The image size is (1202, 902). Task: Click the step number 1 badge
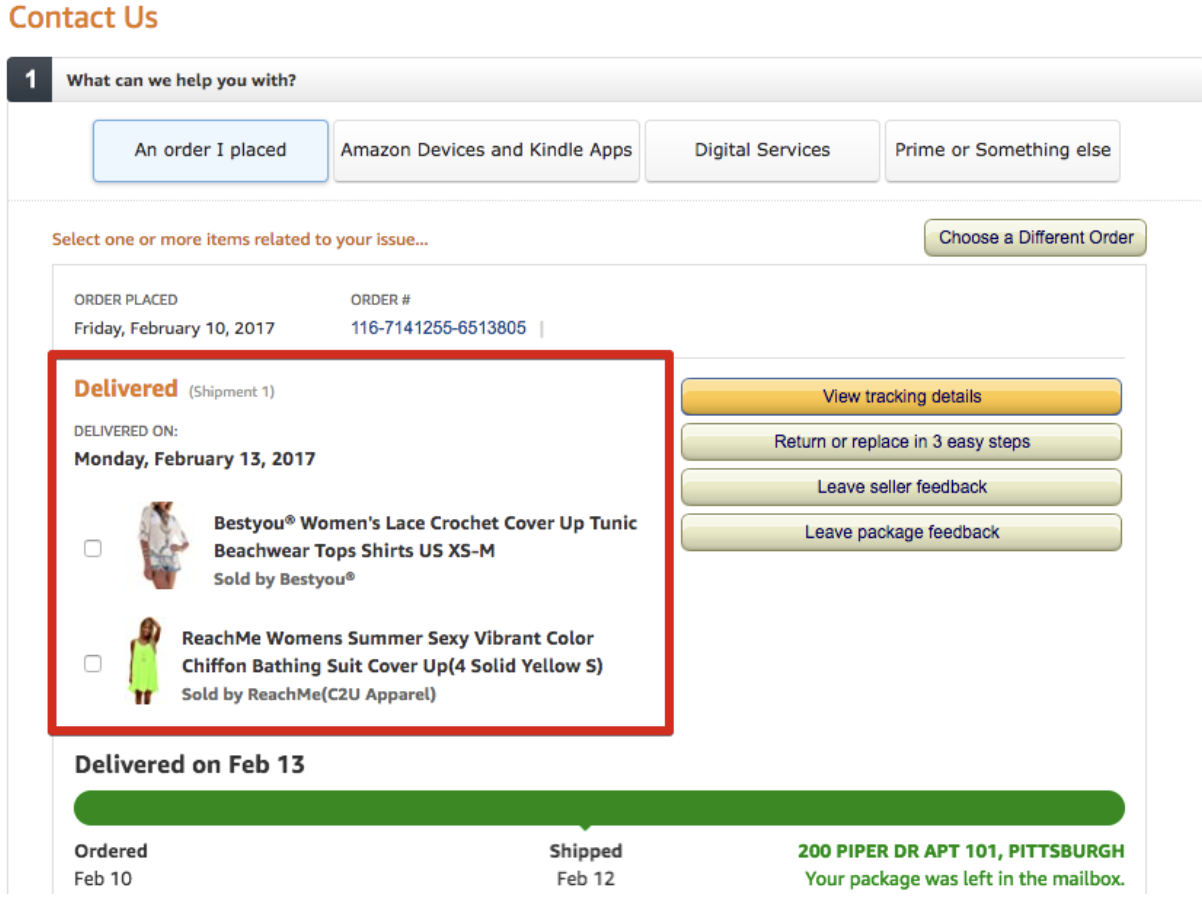click(x=30, y=80)
